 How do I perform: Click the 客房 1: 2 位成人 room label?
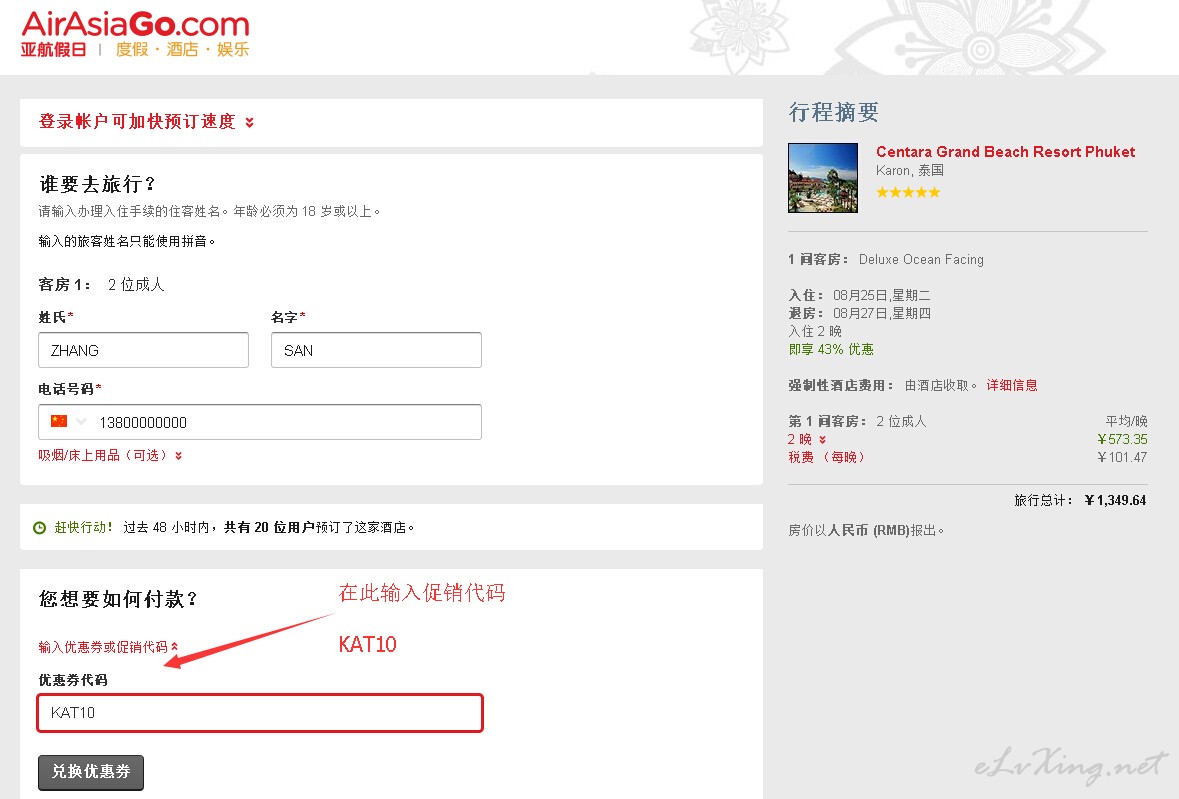(102, 285)
